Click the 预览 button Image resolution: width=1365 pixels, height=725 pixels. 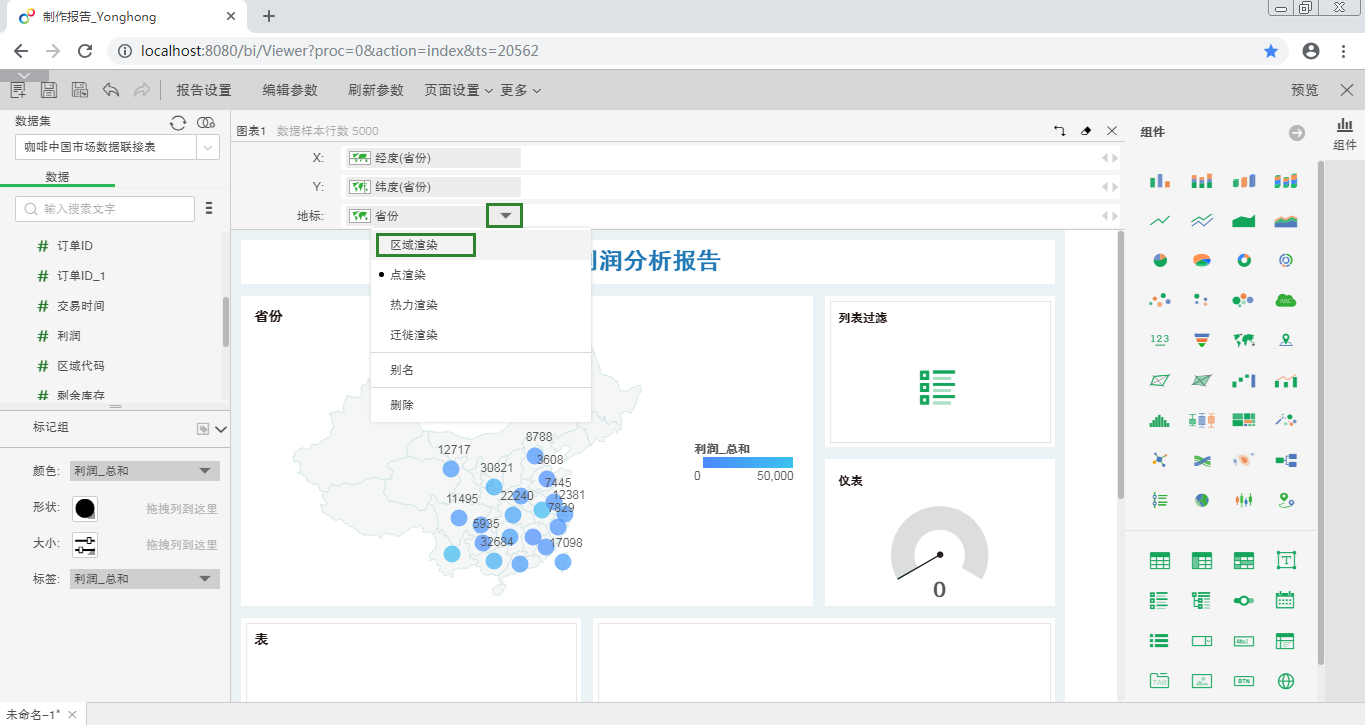1303,89
